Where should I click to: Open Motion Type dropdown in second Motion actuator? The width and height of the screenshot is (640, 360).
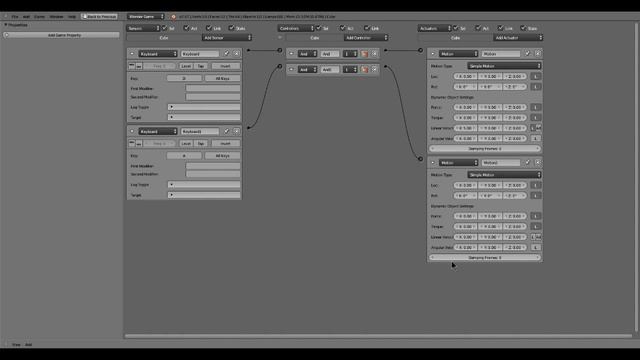tap(504, 175)
